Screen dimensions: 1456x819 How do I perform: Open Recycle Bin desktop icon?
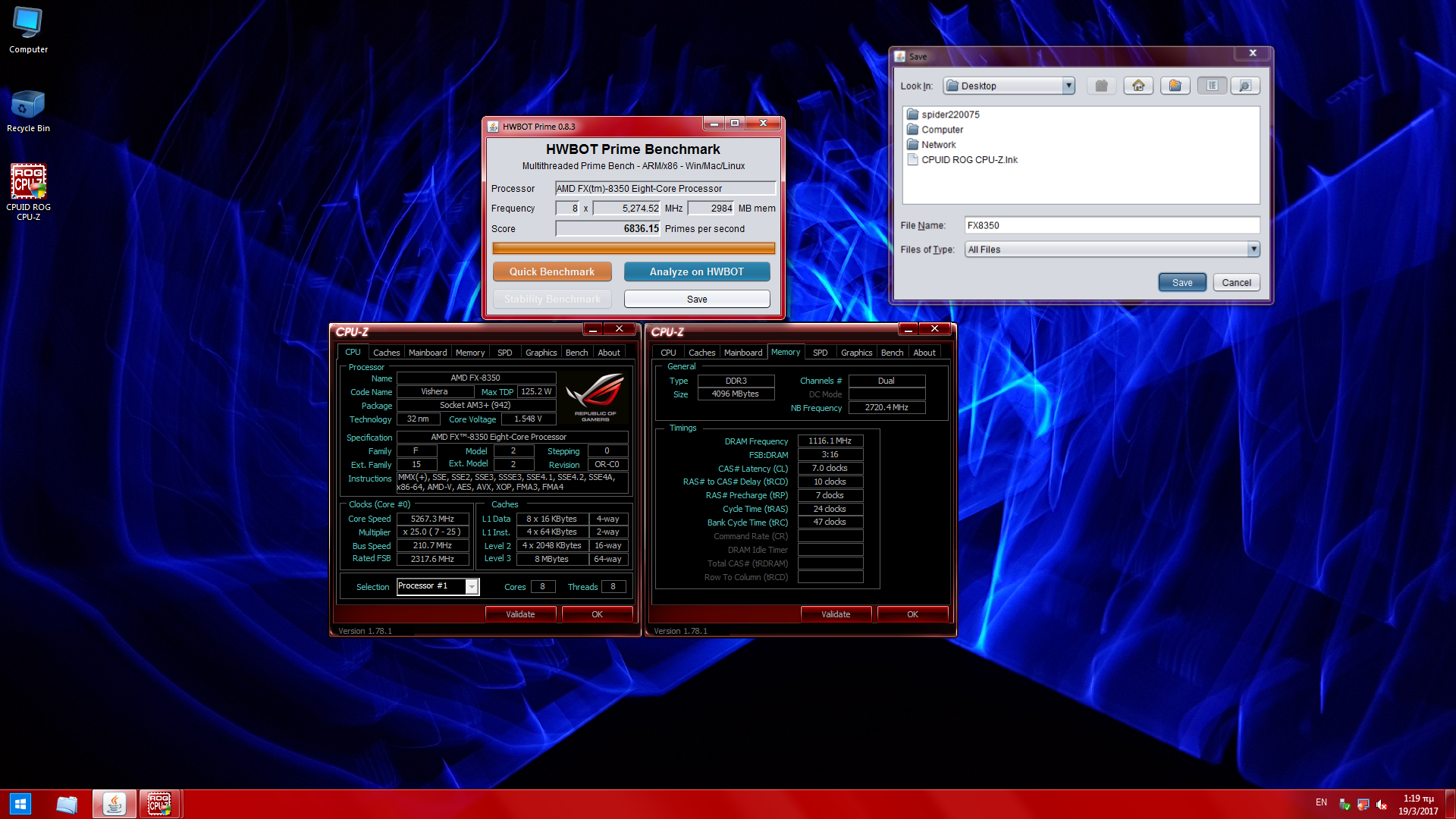(28, 111)
